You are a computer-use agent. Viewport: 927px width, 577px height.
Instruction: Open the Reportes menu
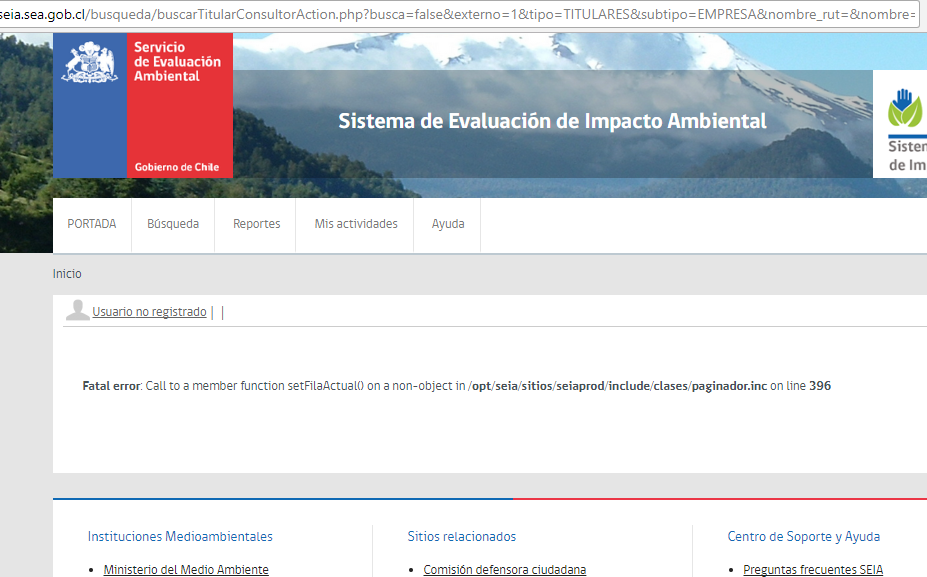coord(257,224)
